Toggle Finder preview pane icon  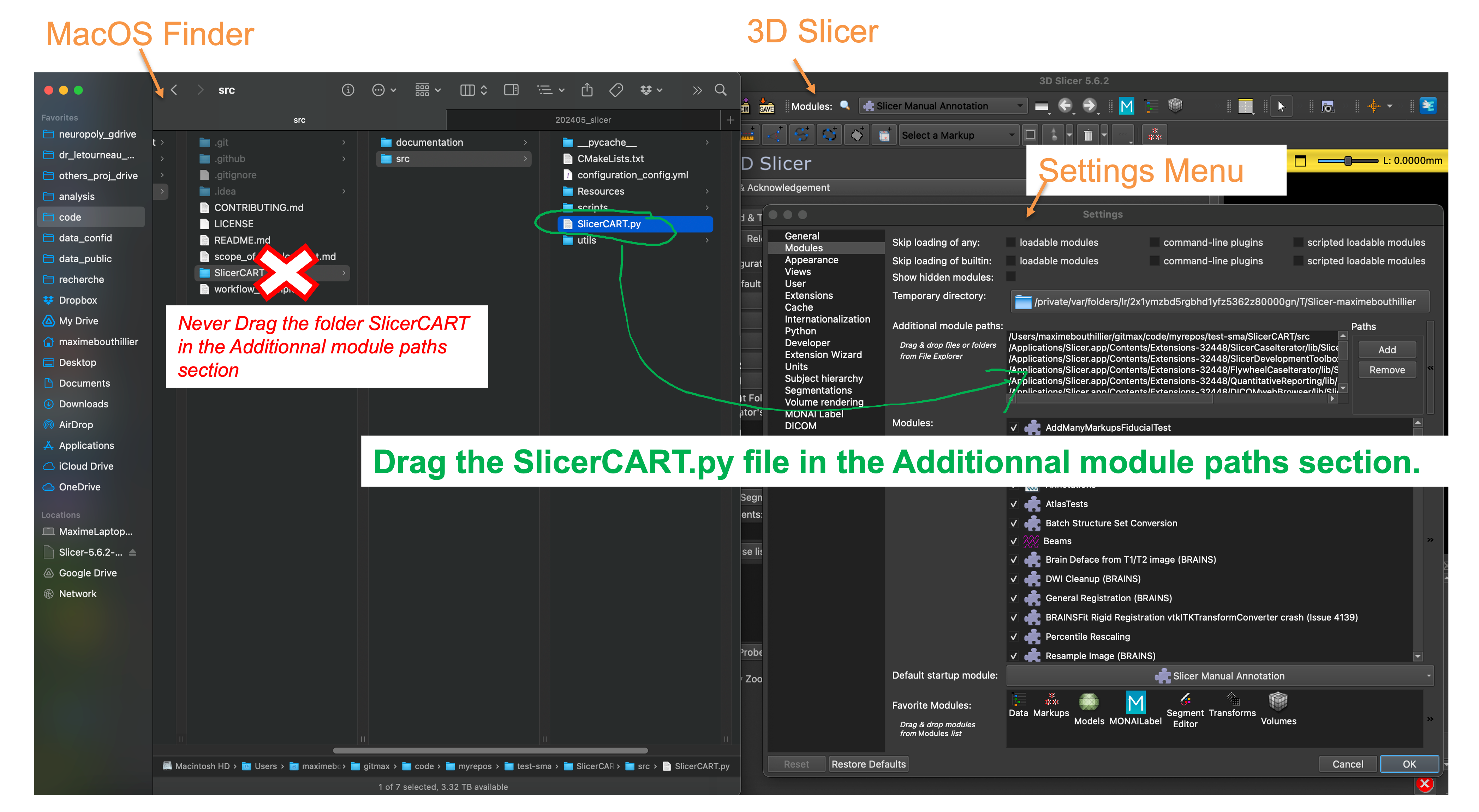click(511, 90)
